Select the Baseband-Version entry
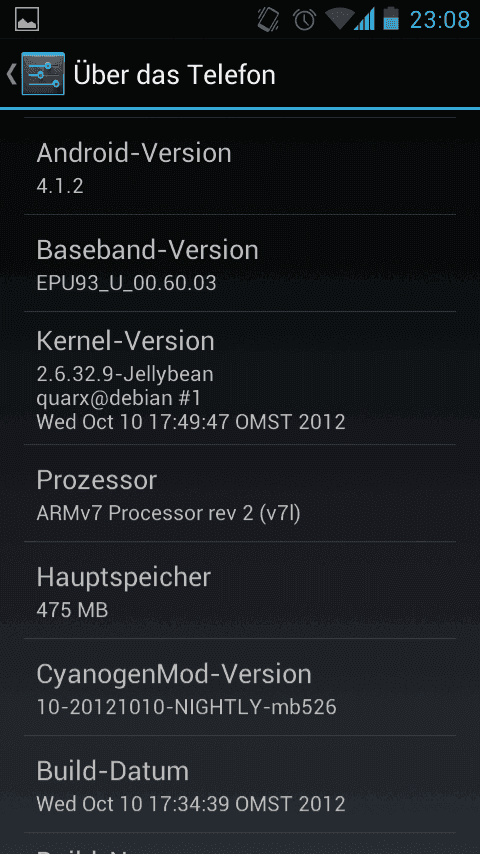 click(x=240, y=263)
